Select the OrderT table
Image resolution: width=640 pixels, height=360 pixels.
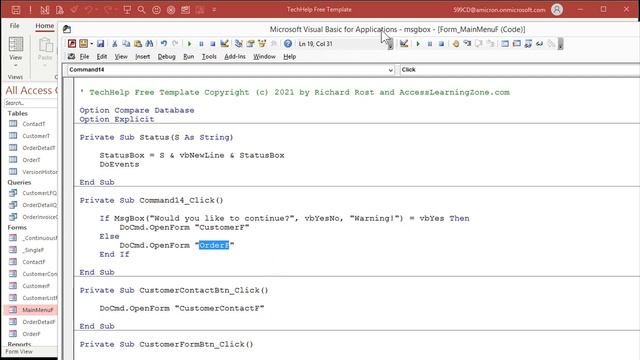tap(31, 160)
